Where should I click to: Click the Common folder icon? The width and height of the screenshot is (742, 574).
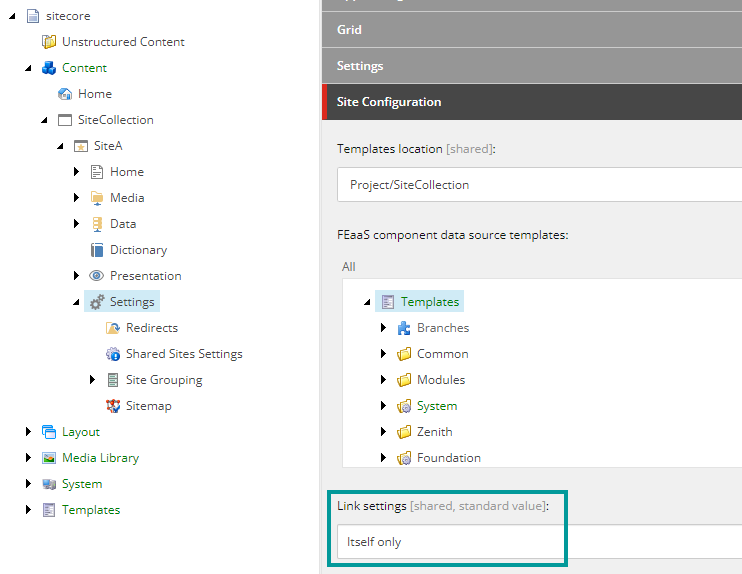pyautogui.click(x=404, y=354)
